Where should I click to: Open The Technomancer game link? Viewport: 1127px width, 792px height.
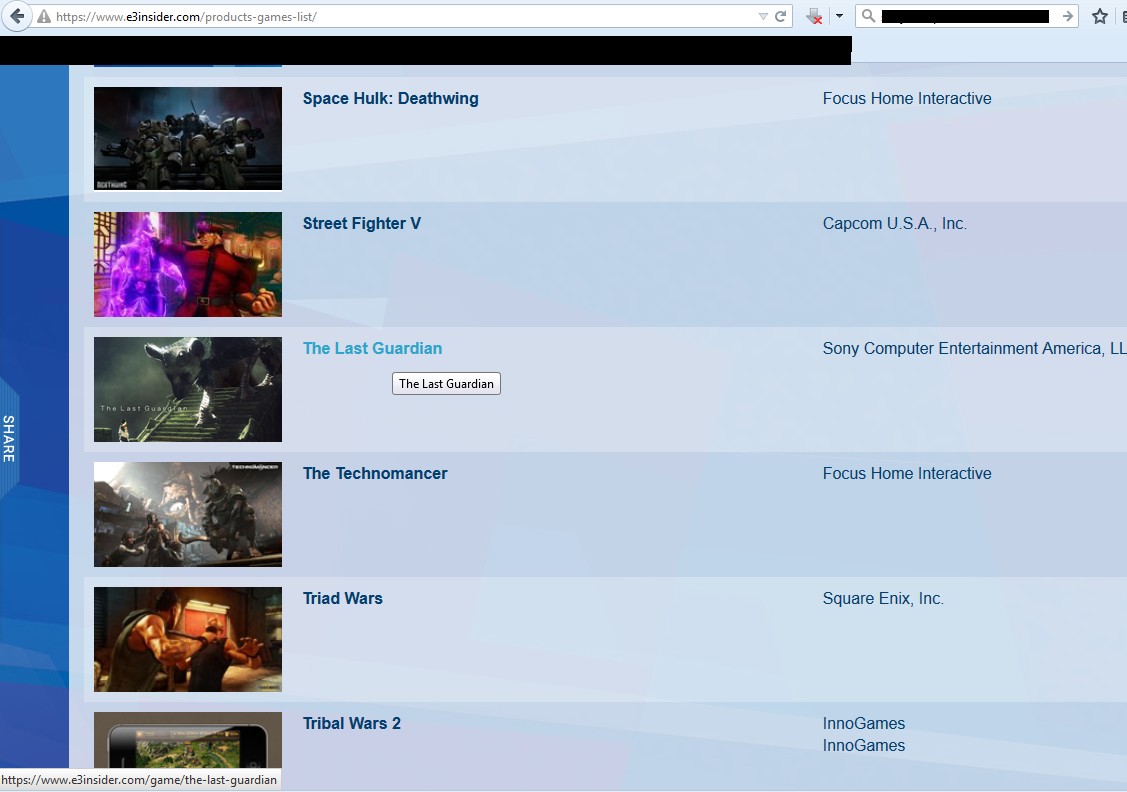374,474
